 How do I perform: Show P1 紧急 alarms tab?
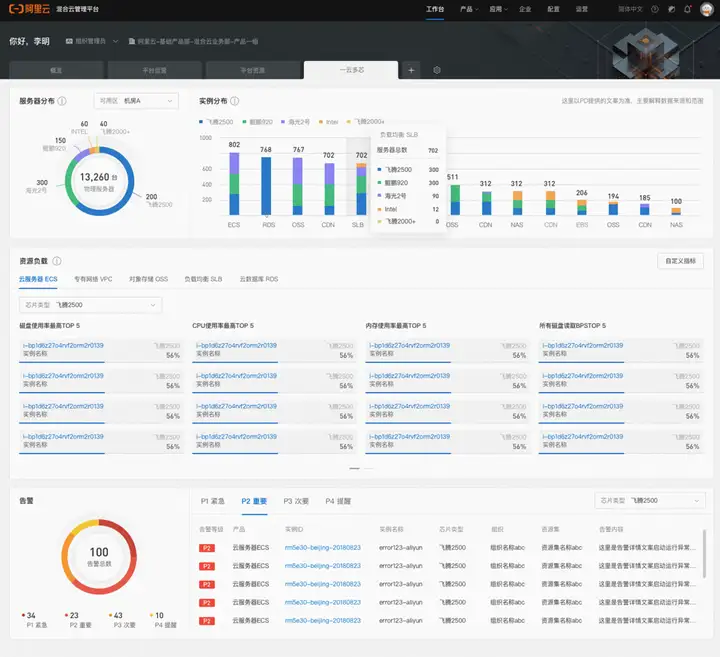click(x=213, y=501)
